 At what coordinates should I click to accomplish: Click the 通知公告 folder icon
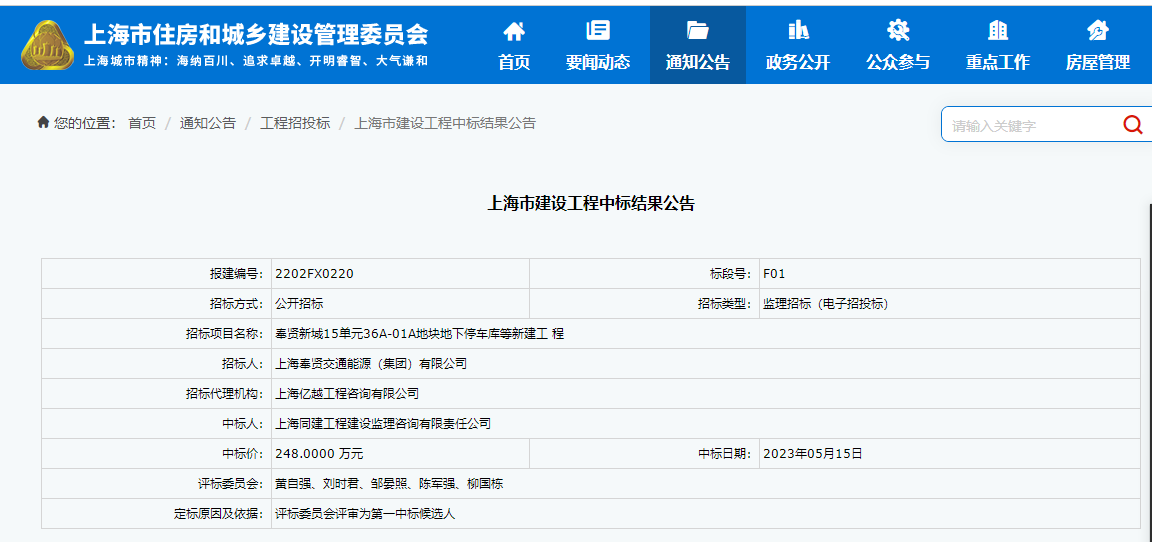point(698,30)
